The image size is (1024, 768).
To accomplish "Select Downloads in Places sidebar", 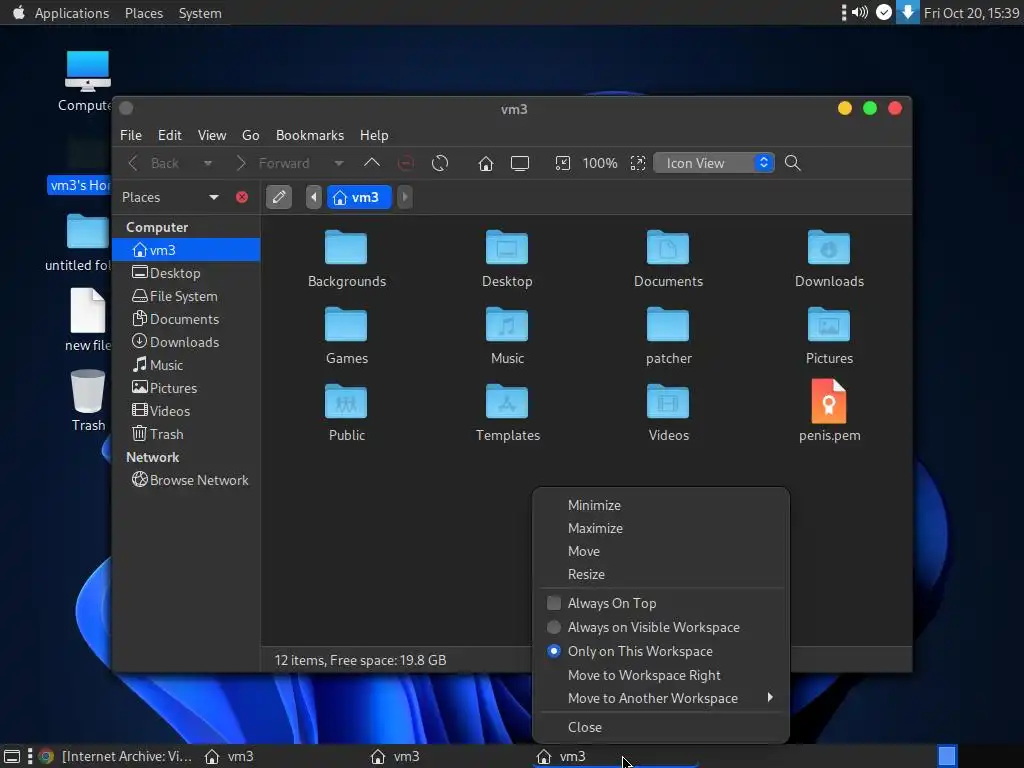I will point(186,342).
